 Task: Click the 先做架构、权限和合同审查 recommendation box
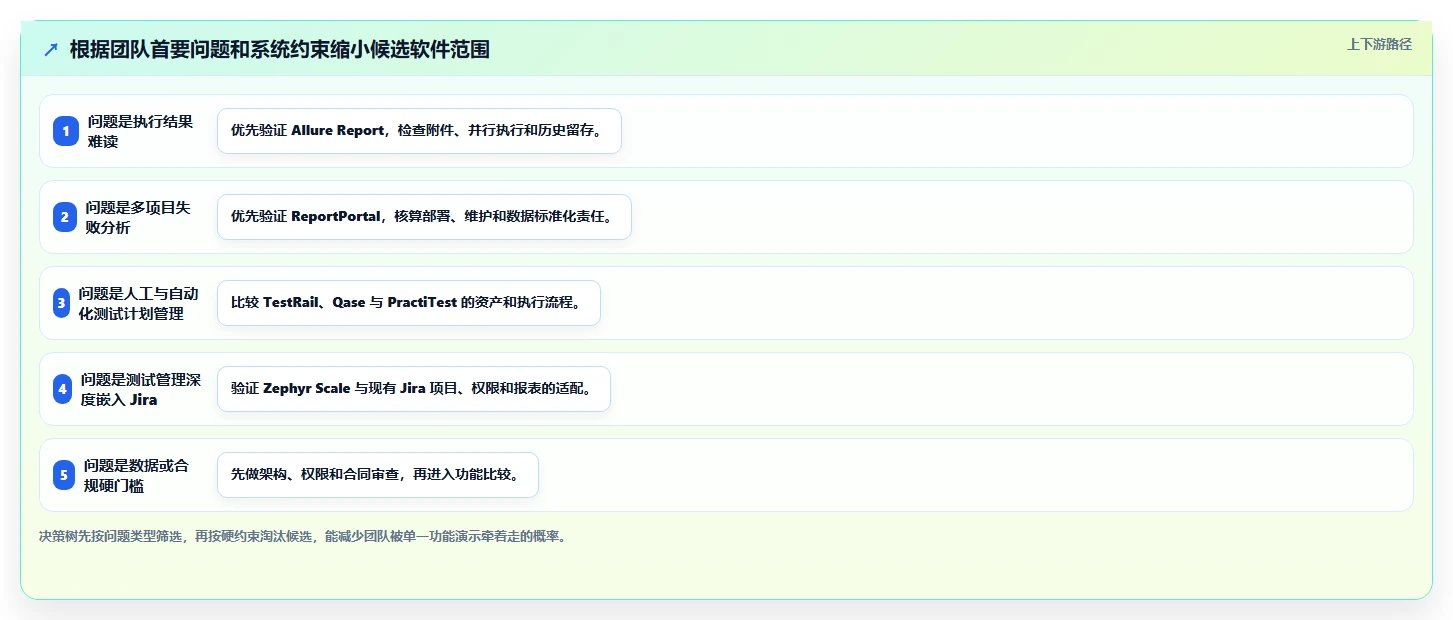click(378, 475)
